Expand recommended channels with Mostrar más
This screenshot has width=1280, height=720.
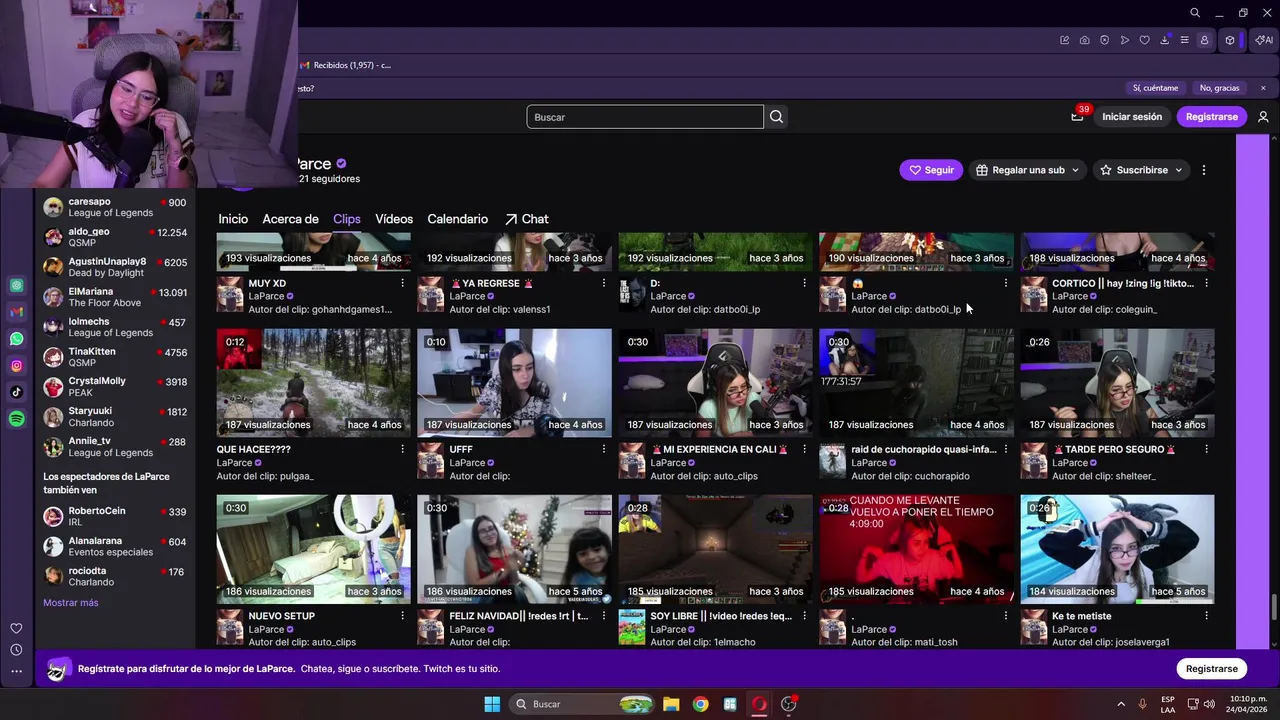click(71, 603)
